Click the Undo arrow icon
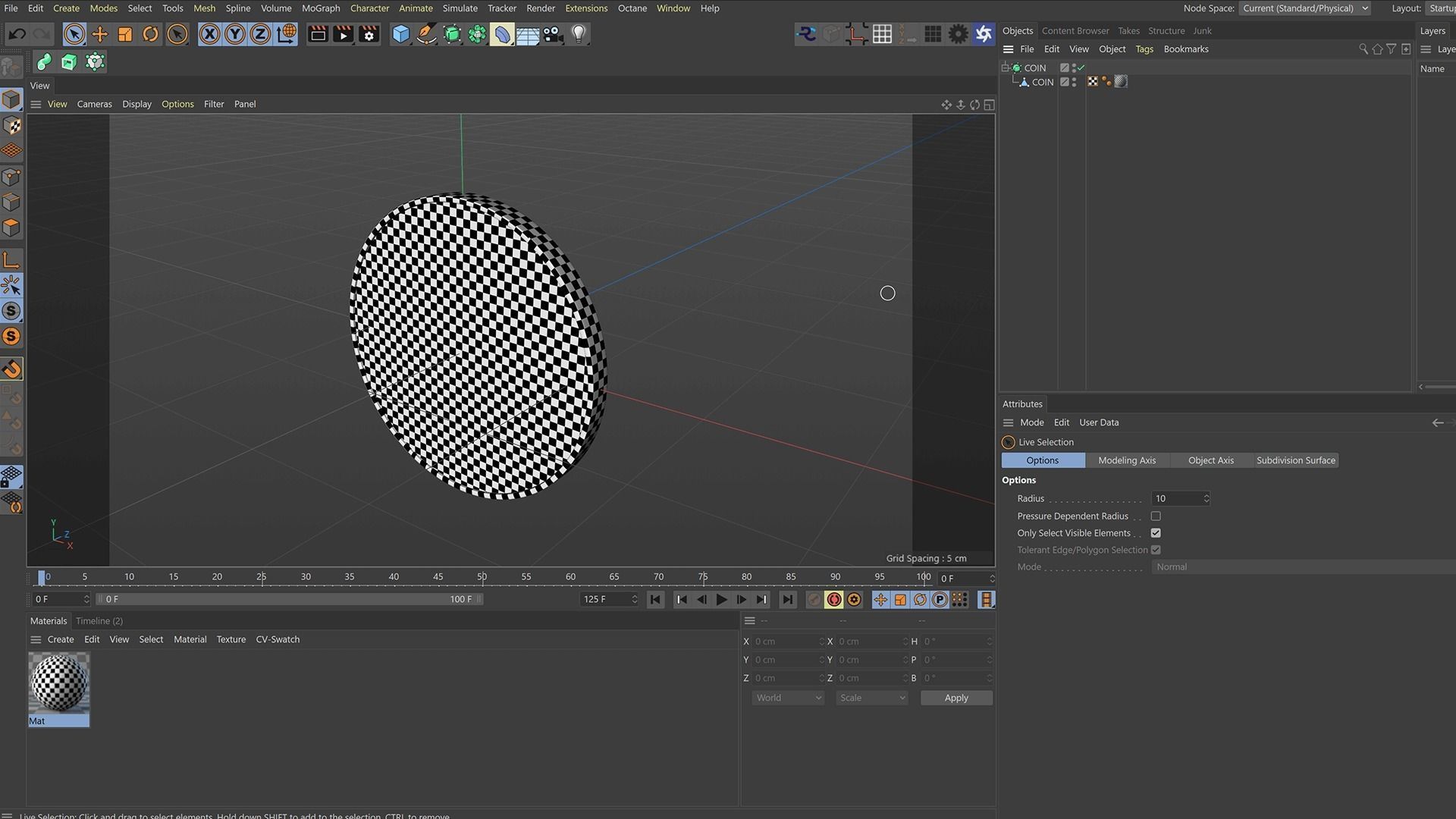1456x819 pixels. click(17, 34)
